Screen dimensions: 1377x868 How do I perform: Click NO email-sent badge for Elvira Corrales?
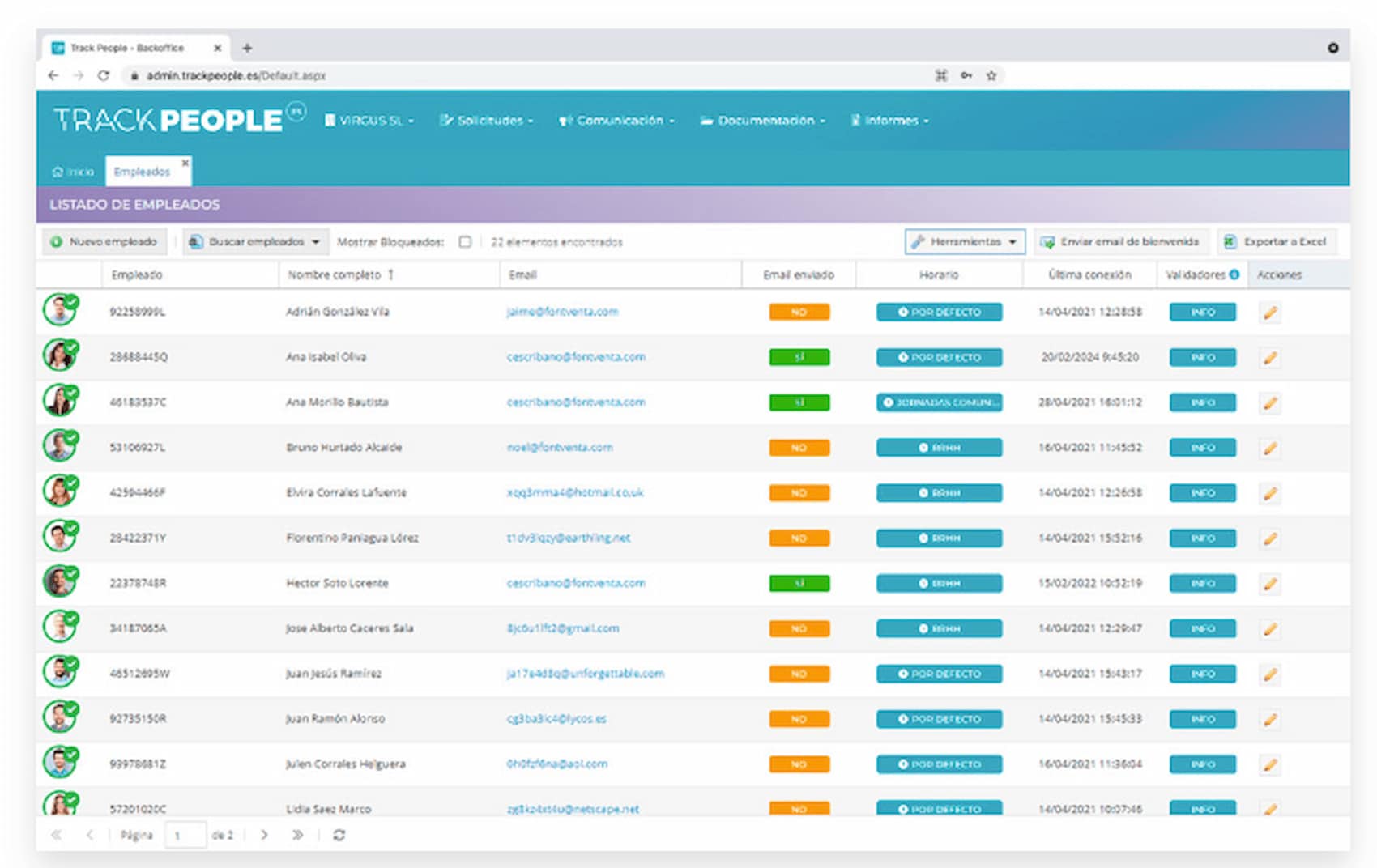tap(799, 493)
